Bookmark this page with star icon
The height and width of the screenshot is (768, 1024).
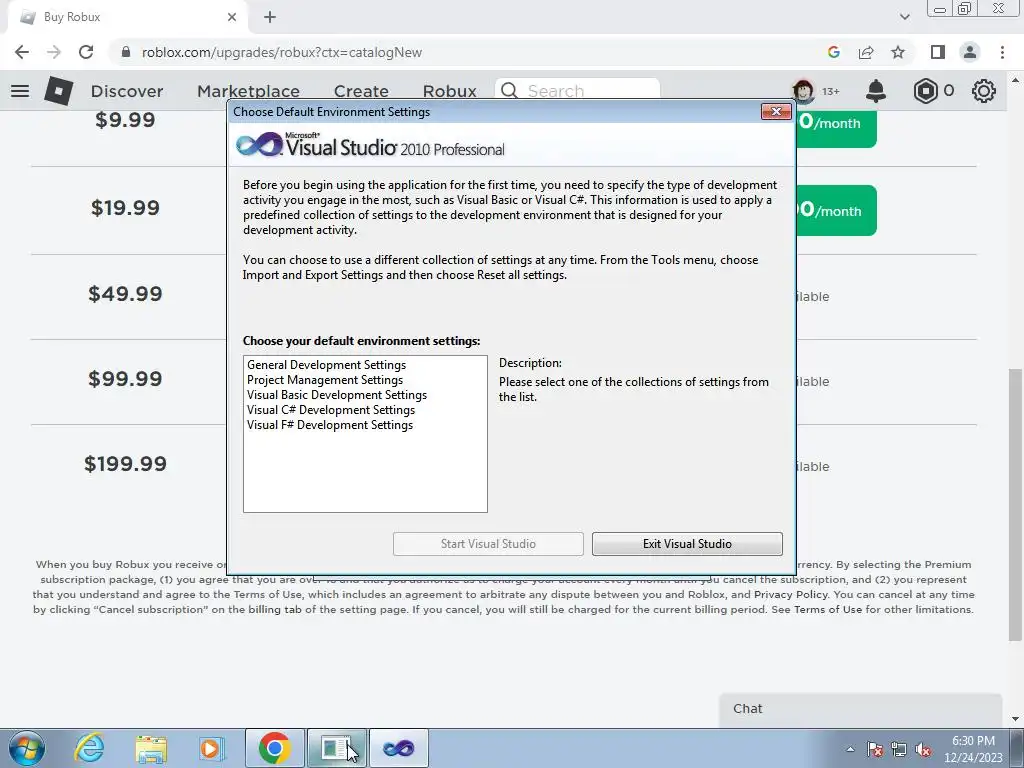tap(898, 52)
